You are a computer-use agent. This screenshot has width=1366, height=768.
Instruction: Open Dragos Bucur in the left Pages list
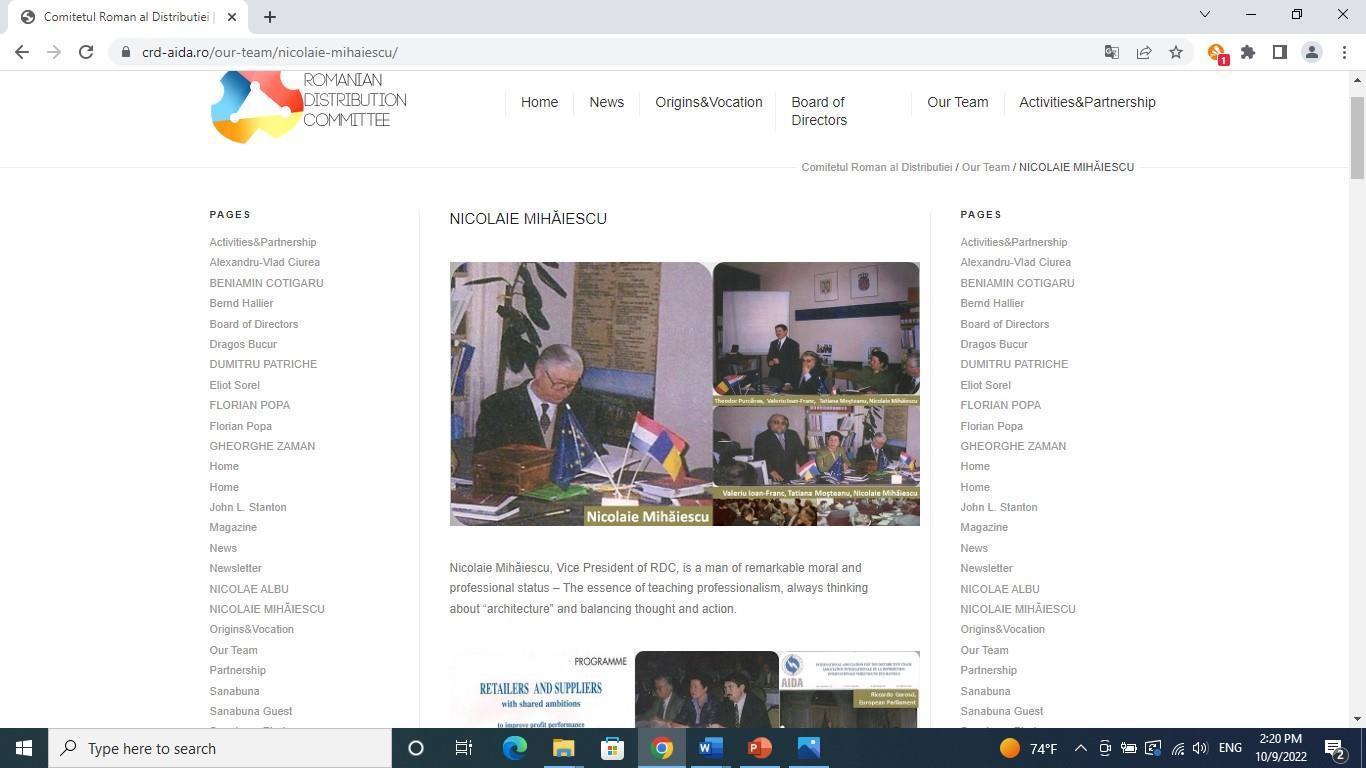point(243,344)
